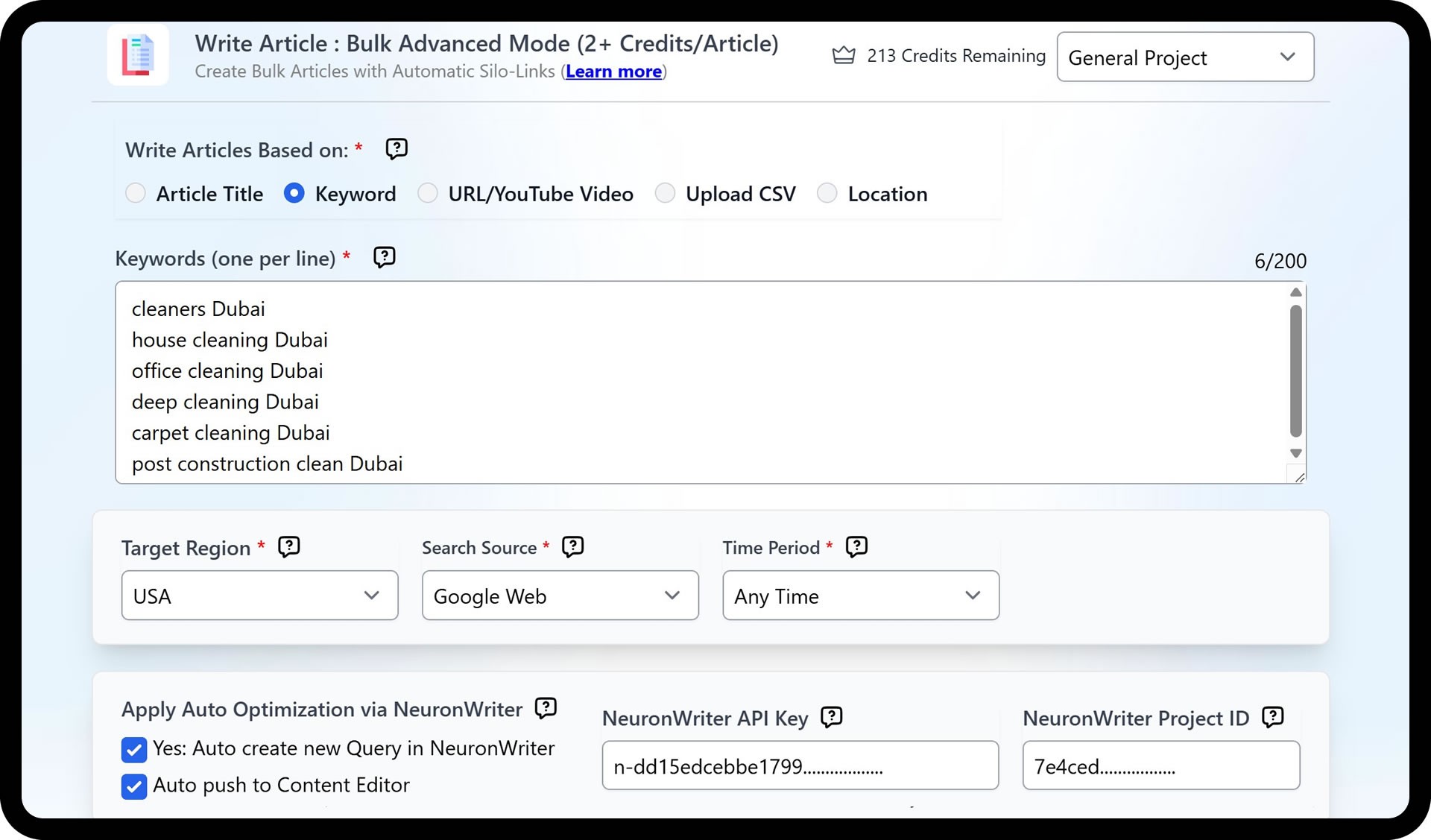Click the keywords textarea scrollbar thumb
1431x840 pixels.
(x=1296, y=370)
